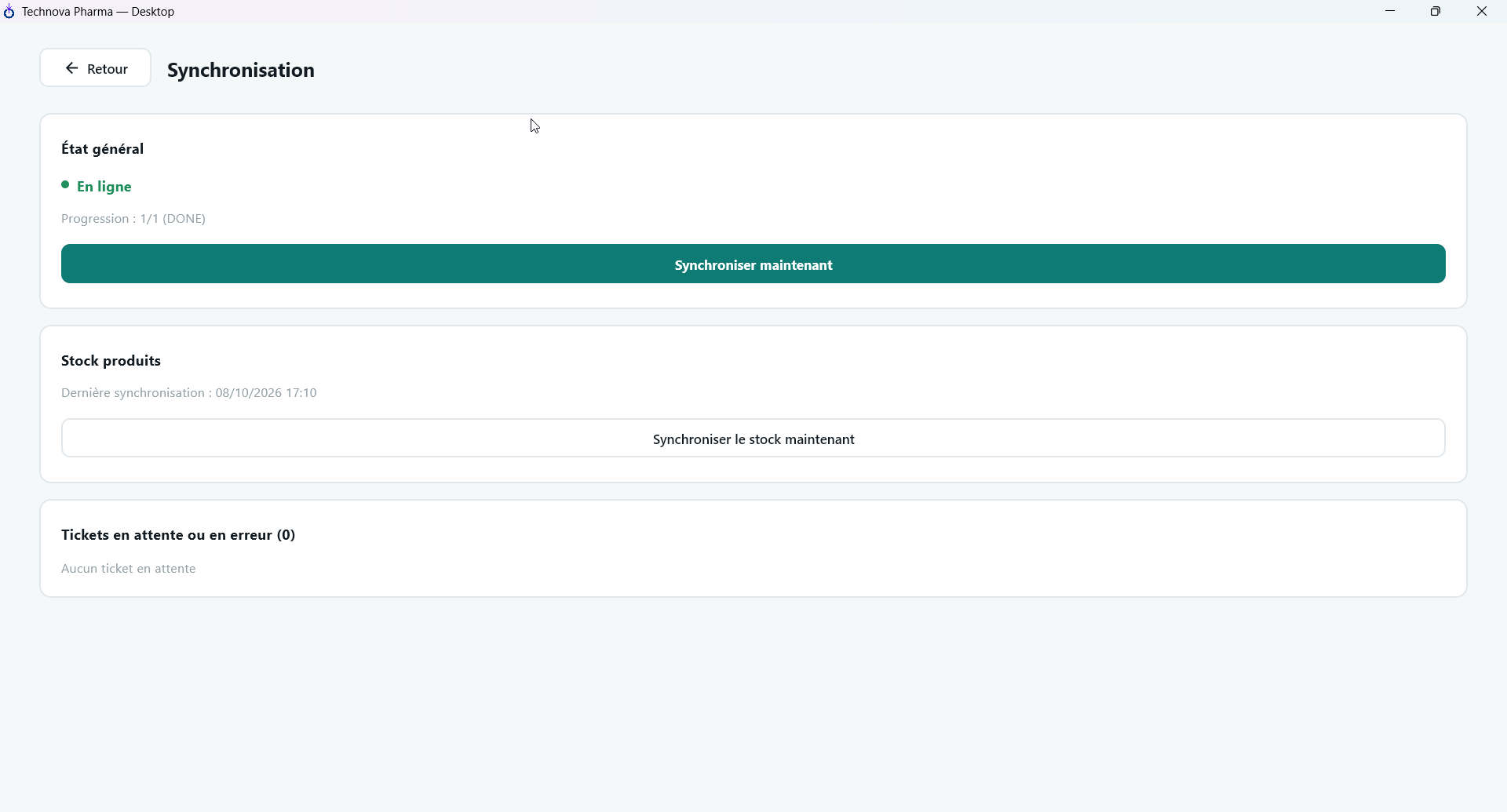Click the Technova Pharma — Desktop window title
Screen dimensions: 1507x812
pos(98,12)
